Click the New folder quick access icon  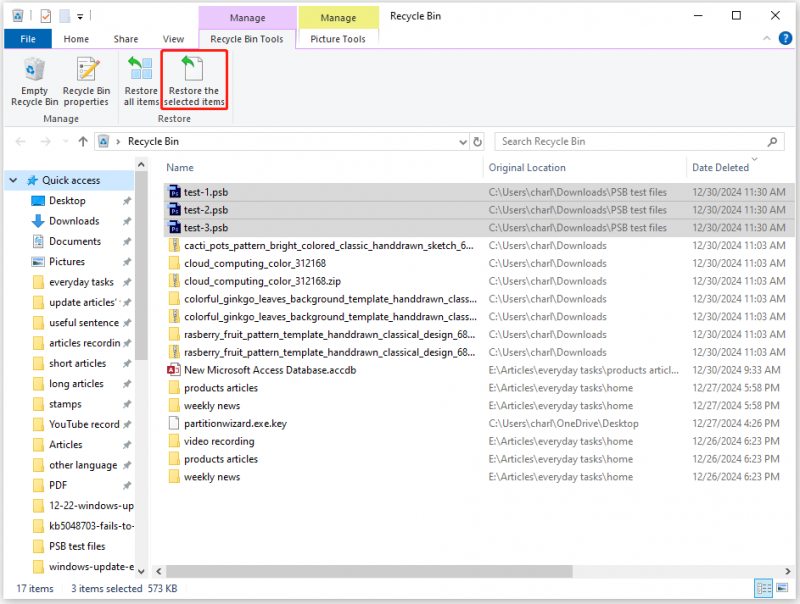click(x=65, y=16)
